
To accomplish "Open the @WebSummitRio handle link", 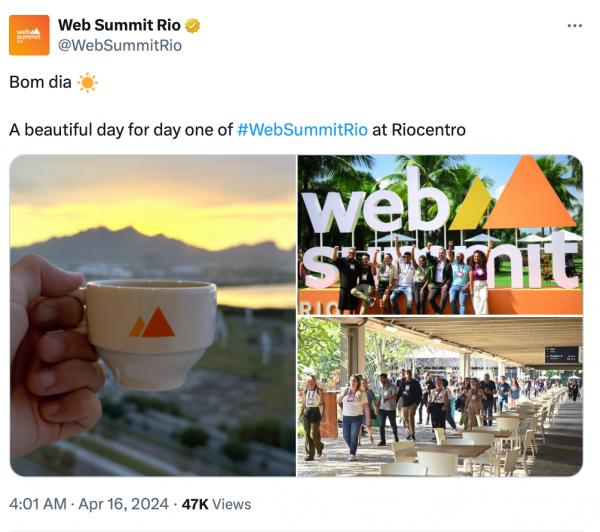I will (x=120, y=45).
